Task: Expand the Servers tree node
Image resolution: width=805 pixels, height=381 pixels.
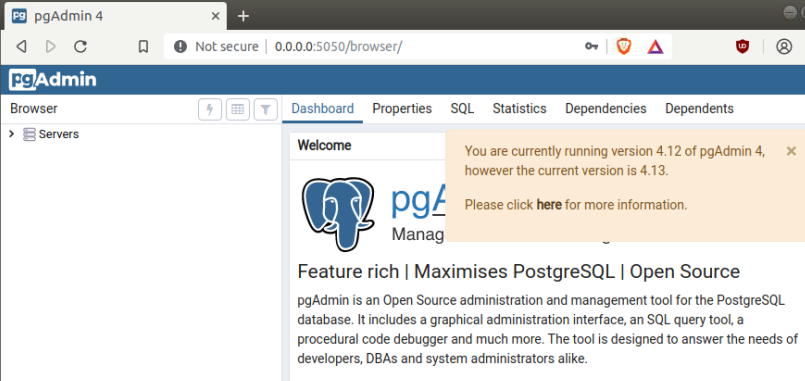Action: click(x=11, y=134)
